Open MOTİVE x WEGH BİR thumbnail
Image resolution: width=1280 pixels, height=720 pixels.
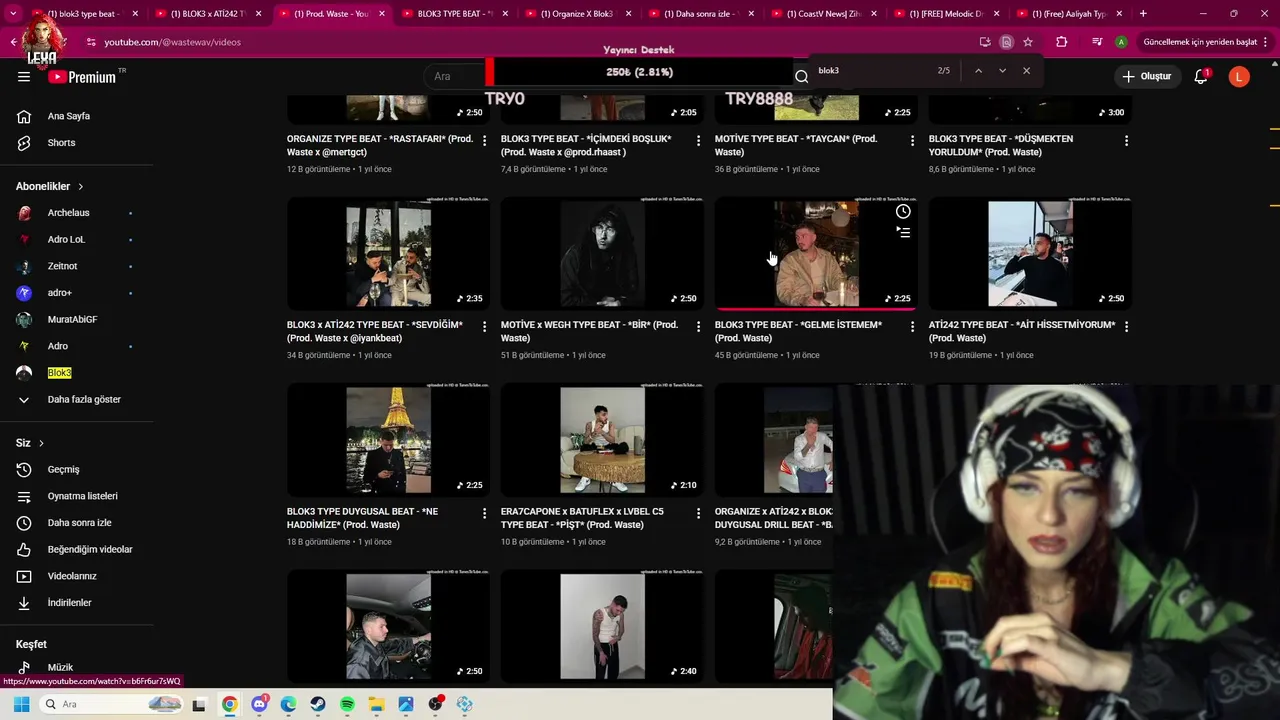(602, 253)
